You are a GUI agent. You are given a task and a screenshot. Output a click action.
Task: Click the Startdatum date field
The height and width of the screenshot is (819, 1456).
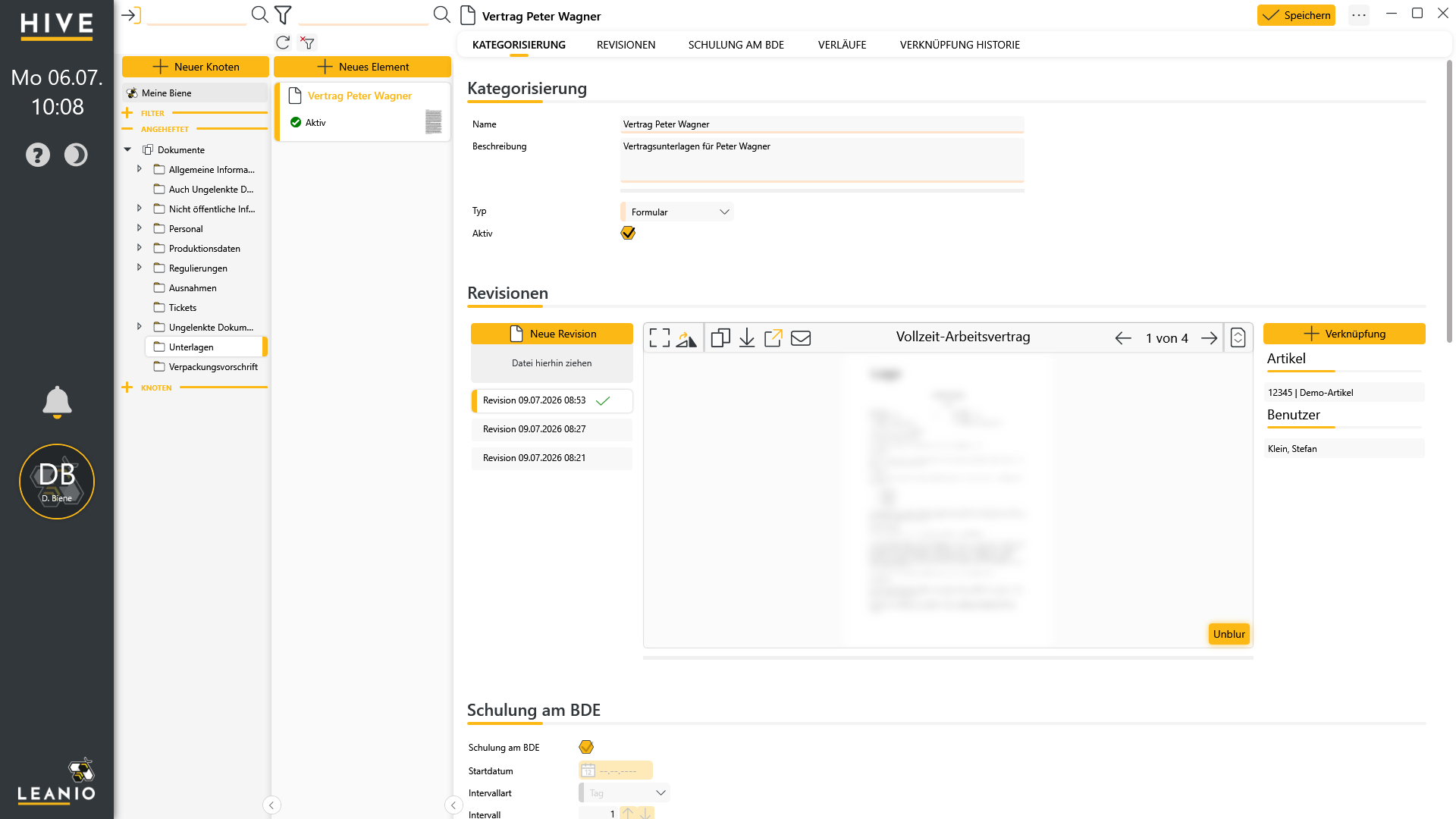click(615, 770)
